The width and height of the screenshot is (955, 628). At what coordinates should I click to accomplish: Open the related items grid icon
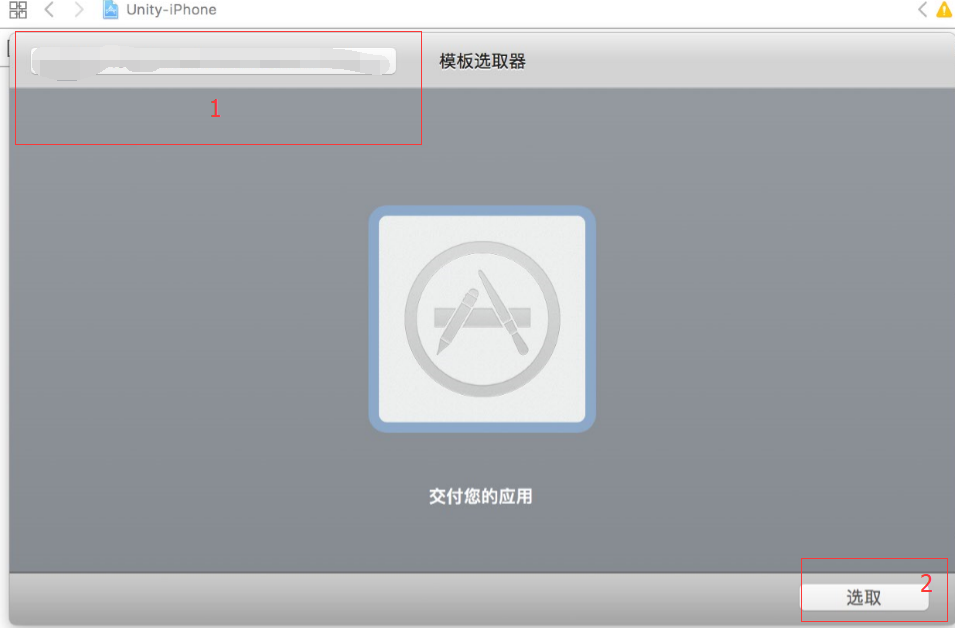click(18, 10)
